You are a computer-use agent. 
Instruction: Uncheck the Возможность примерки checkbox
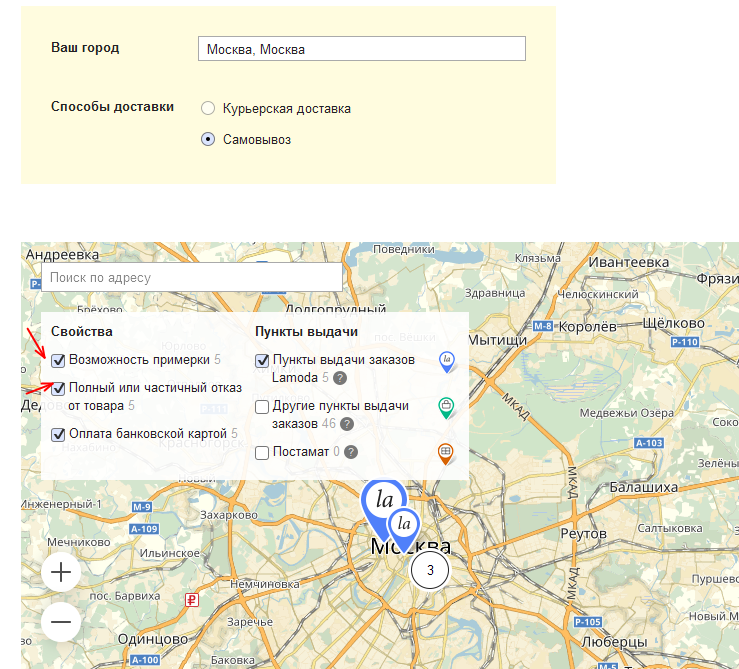click(58, 361)
